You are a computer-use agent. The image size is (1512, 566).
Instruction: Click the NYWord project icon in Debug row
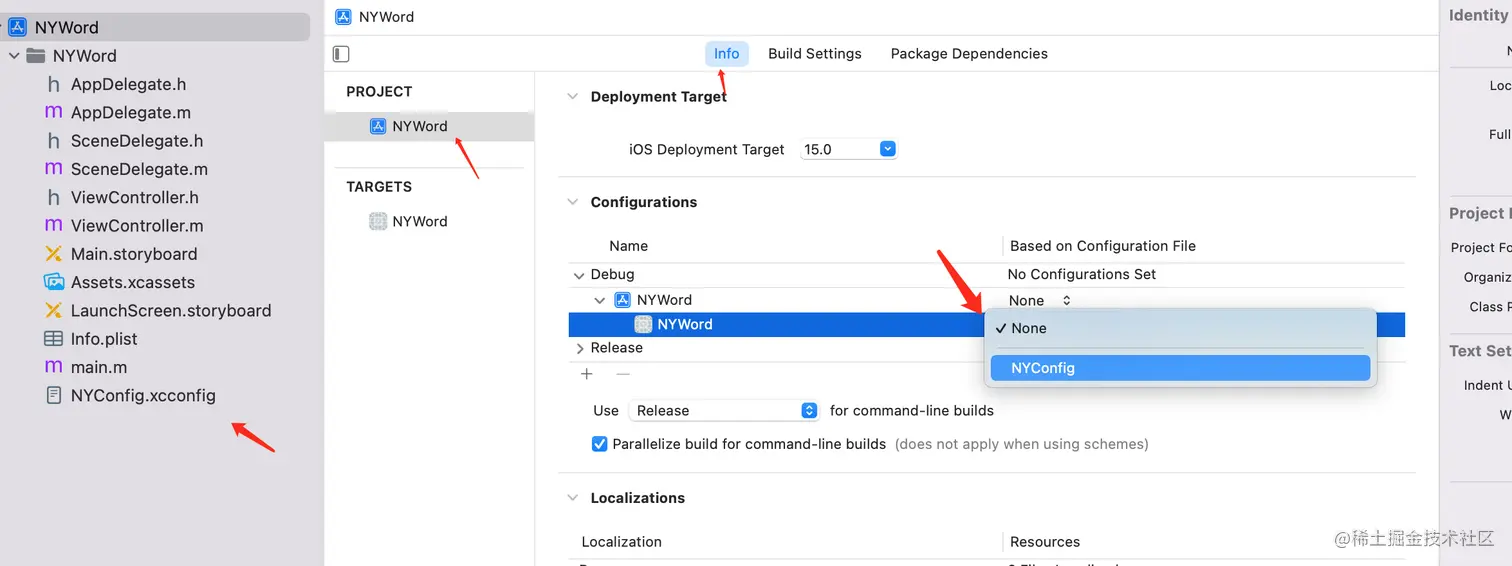(623, 300)
